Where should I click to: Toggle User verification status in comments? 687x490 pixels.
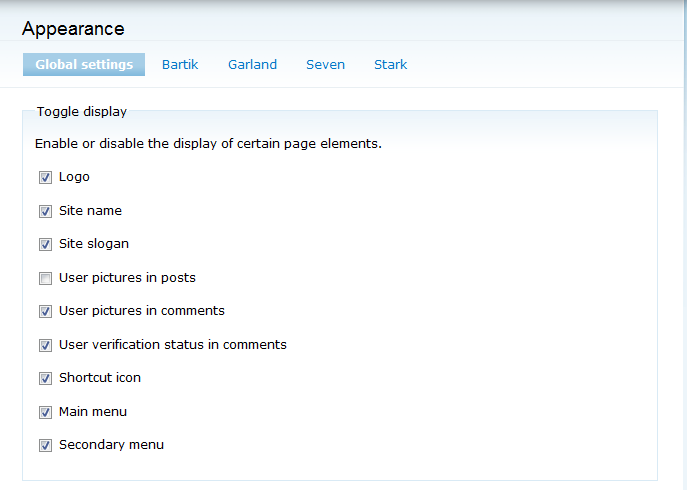[x=45, y=345]
